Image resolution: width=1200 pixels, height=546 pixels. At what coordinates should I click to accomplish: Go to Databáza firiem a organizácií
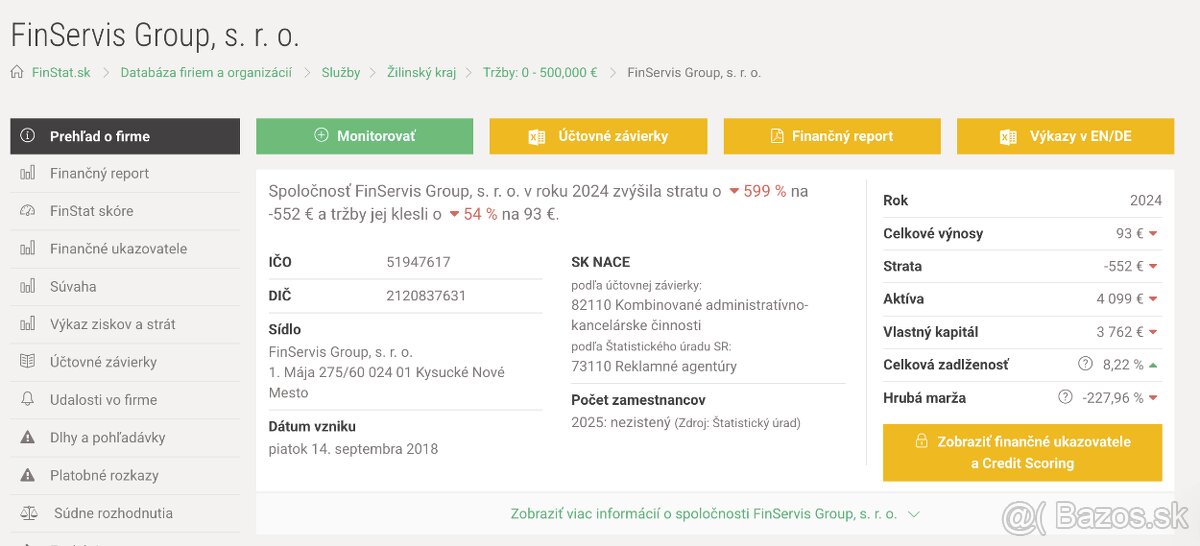206,73
